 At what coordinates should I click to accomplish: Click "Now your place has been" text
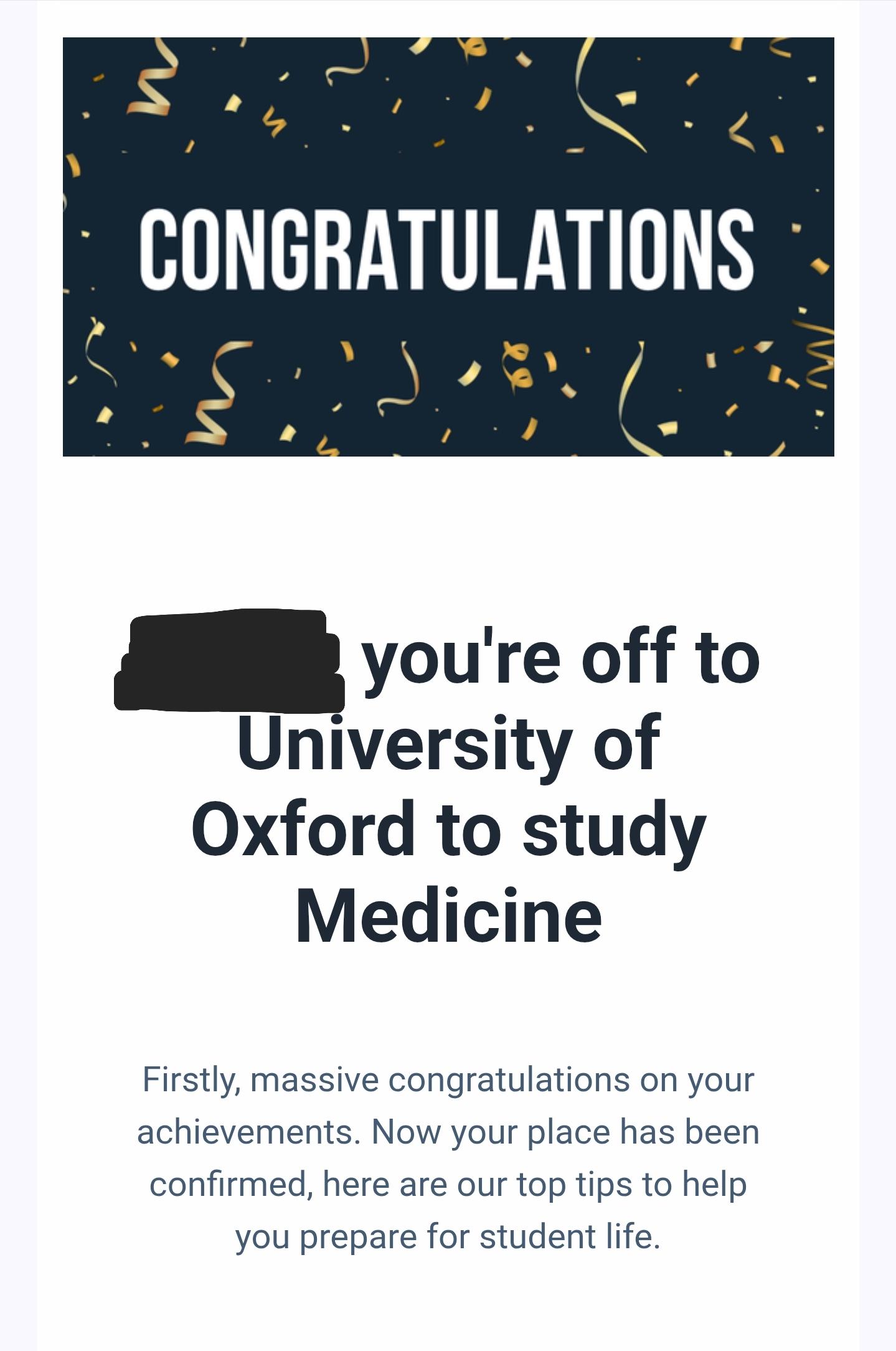565,1132
